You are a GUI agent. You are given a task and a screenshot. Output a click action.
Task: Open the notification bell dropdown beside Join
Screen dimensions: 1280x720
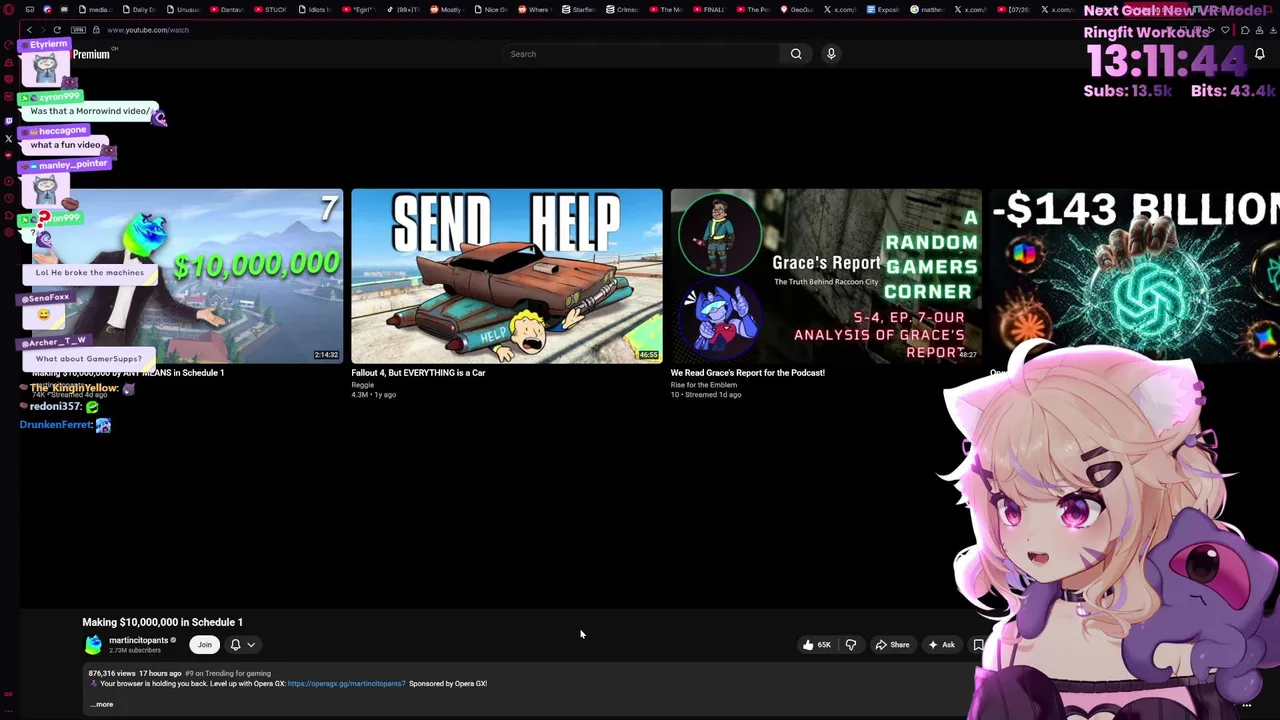tap(243, 645)
